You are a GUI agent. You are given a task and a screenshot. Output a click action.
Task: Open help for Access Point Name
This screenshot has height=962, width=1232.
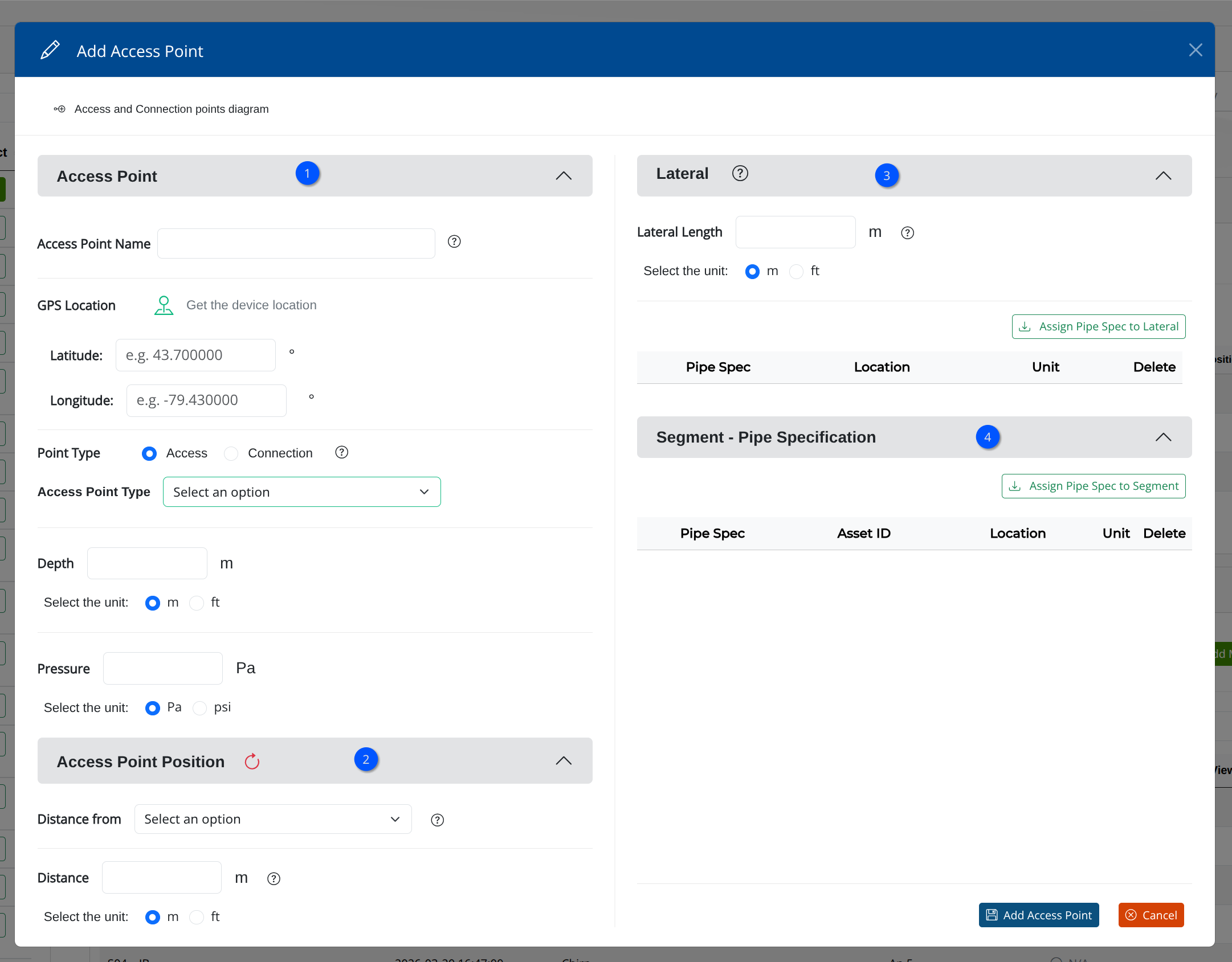[454, 241]
